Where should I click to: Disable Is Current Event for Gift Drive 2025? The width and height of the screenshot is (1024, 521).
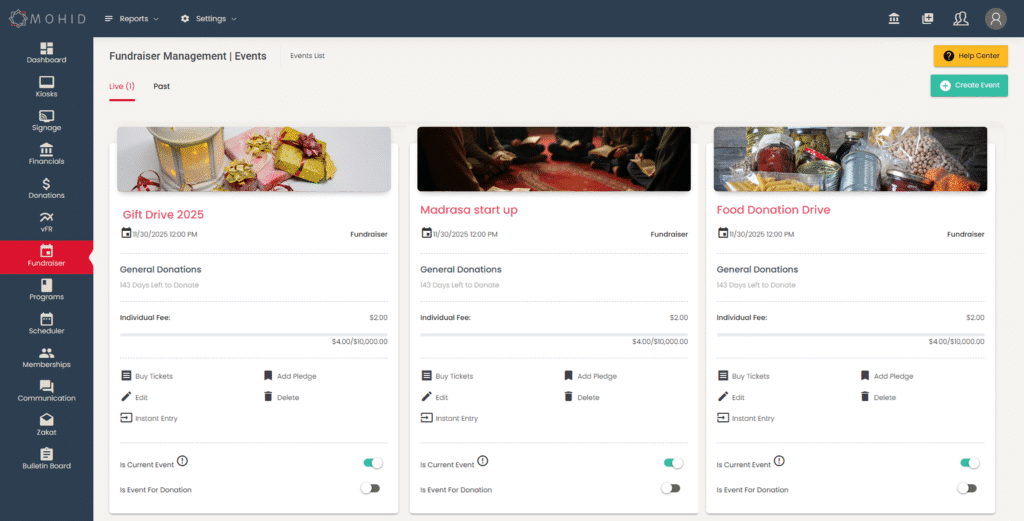coord(372,463)
